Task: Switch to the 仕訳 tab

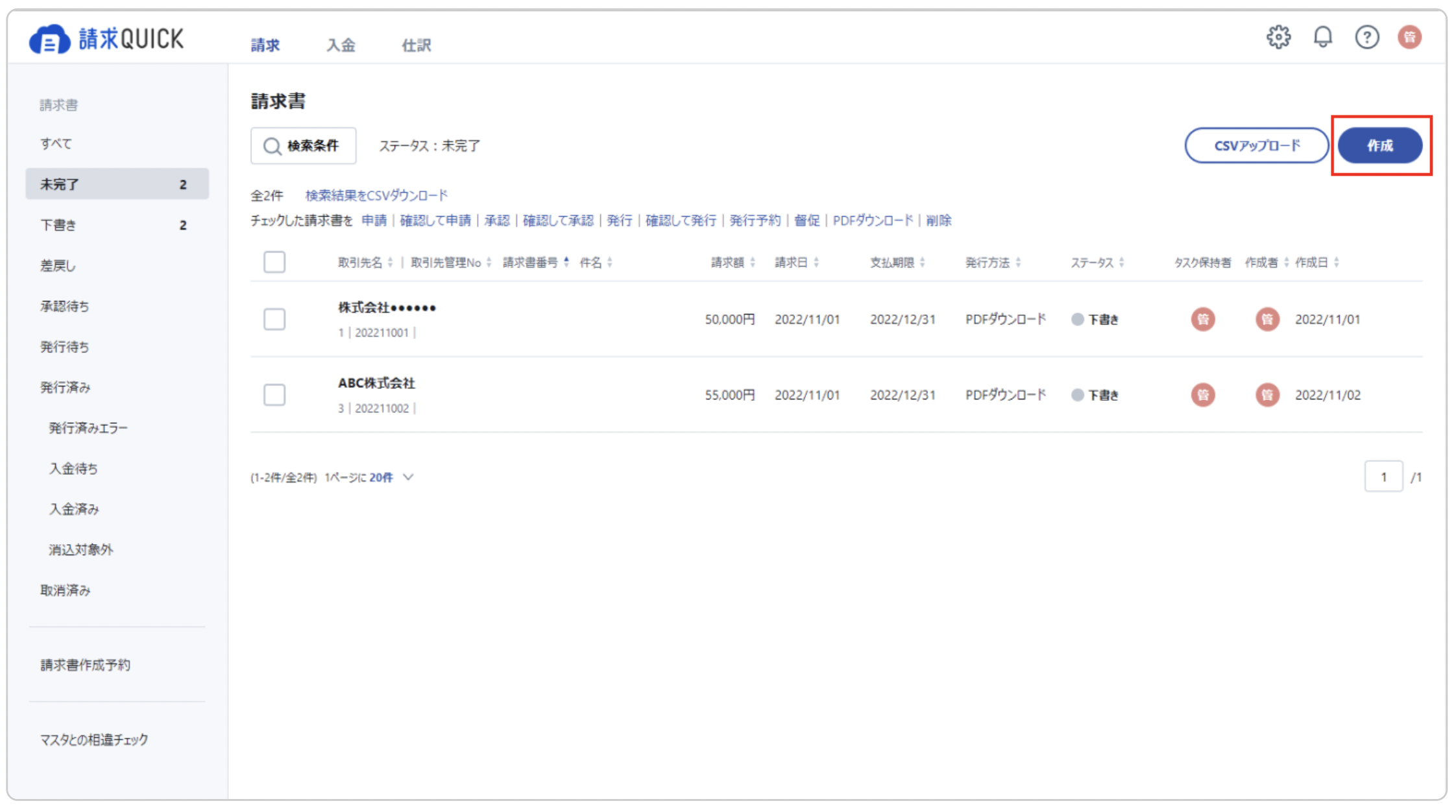Action: click(x=416, y=45)
